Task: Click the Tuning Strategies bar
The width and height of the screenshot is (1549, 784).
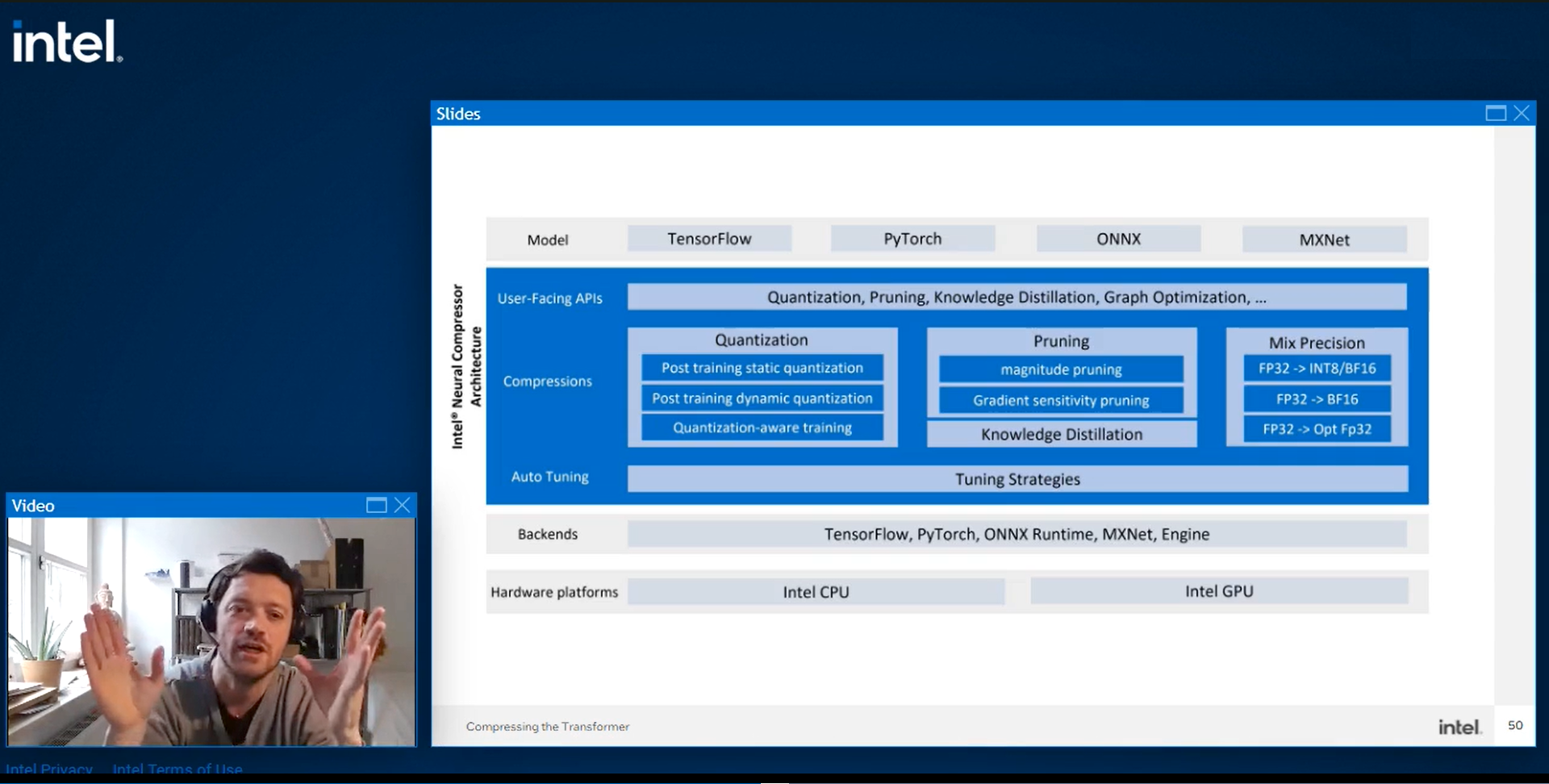Action: tap(1017, 479)
